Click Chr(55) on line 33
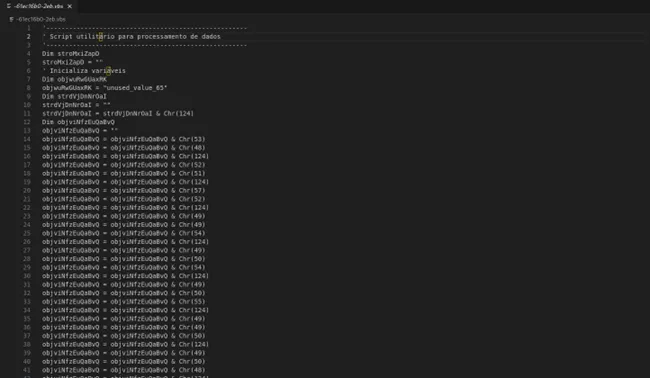The width and height of the screenshot is (650, 378). [x=192, y=302]
